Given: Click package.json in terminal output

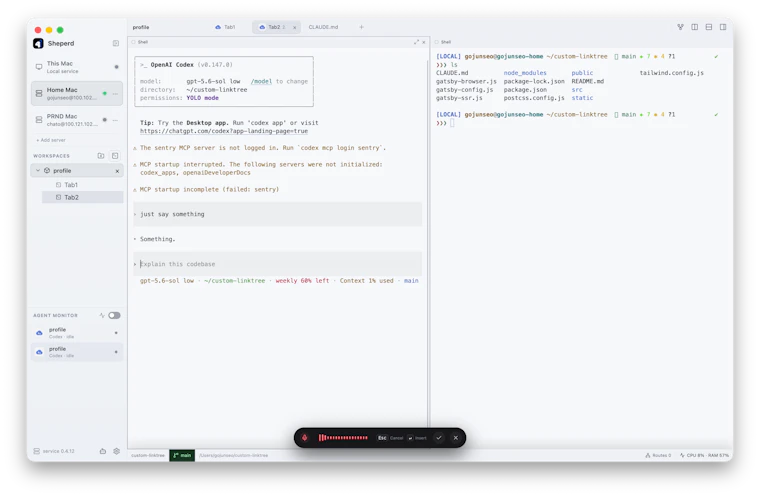Looking at the screenshot, I should tap(525, 90).
